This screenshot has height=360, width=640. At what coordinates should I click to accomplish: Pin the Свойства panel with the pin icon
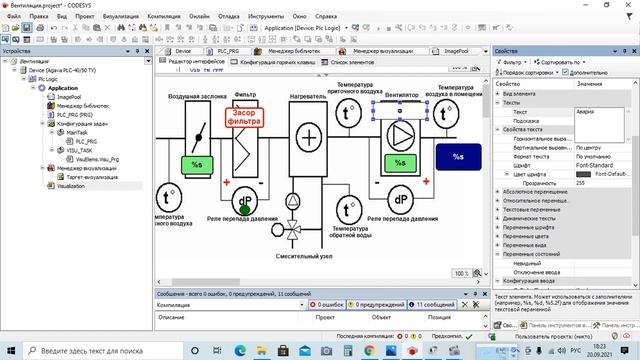coord(624,51)
